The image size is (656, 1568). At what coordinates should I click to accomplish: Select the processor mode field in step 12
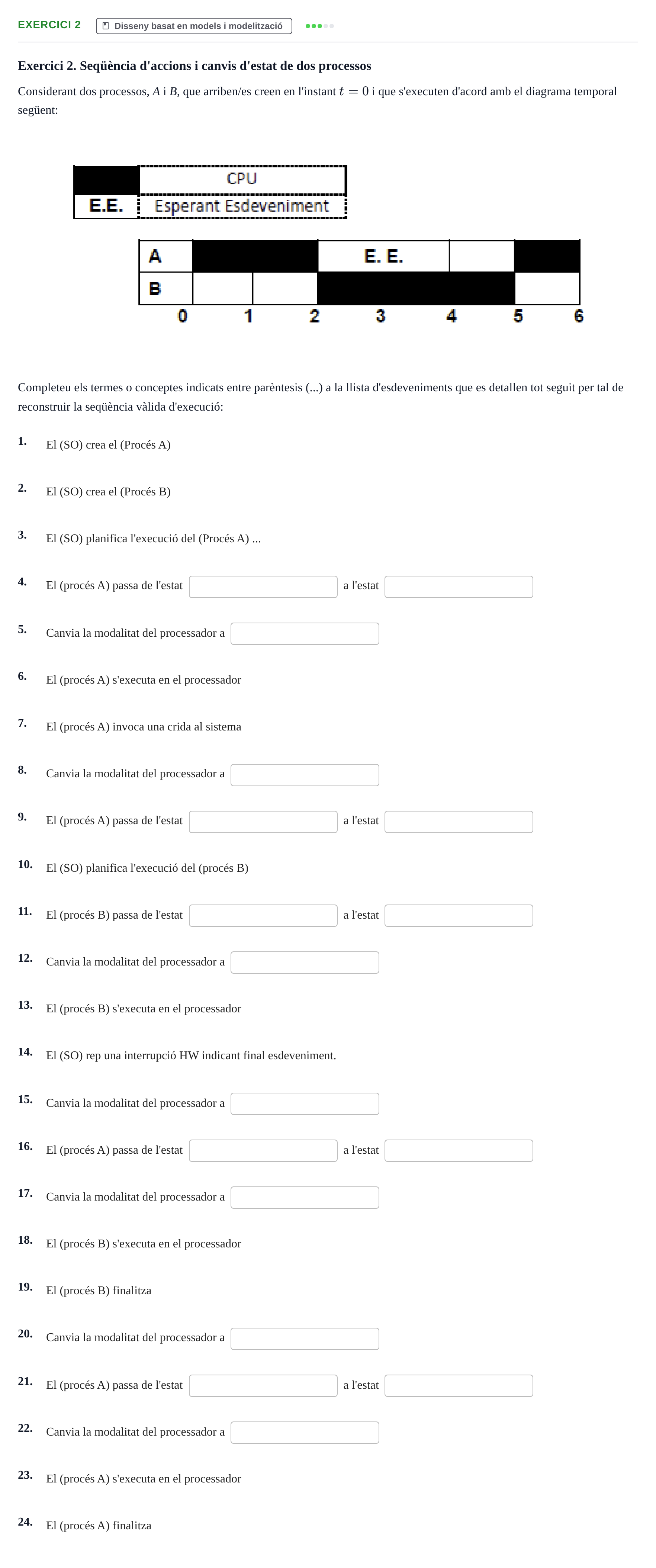tap(305, 963)
